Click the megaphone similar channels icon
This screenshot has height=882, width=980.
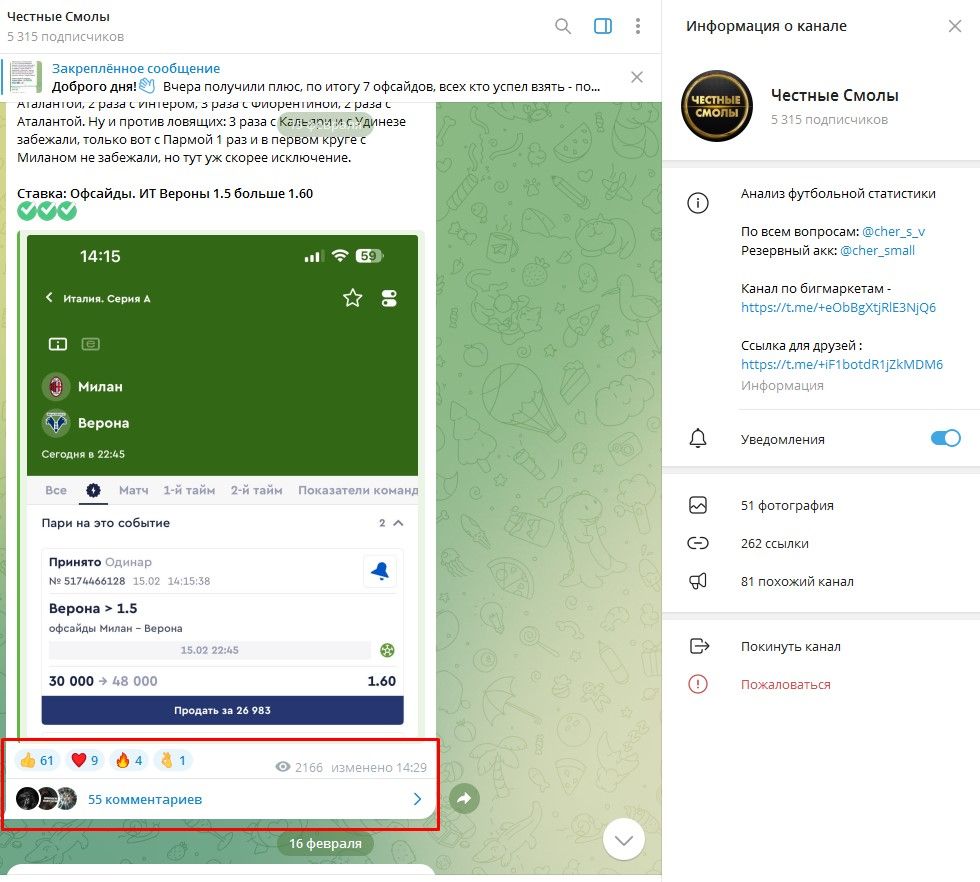pos(698,581)
